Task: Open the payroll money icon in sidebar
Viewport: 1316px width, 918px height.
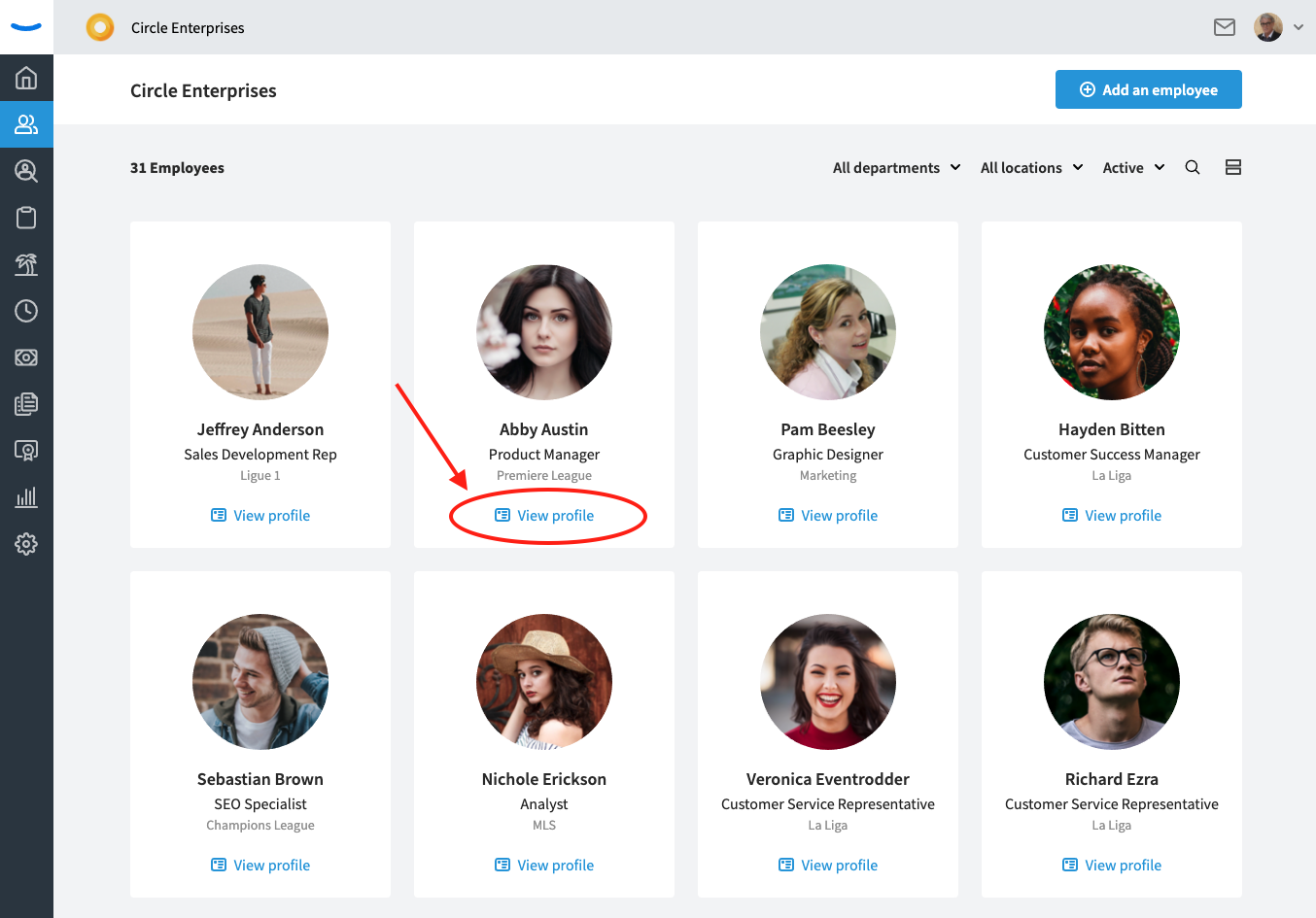Action: (26, 357)
